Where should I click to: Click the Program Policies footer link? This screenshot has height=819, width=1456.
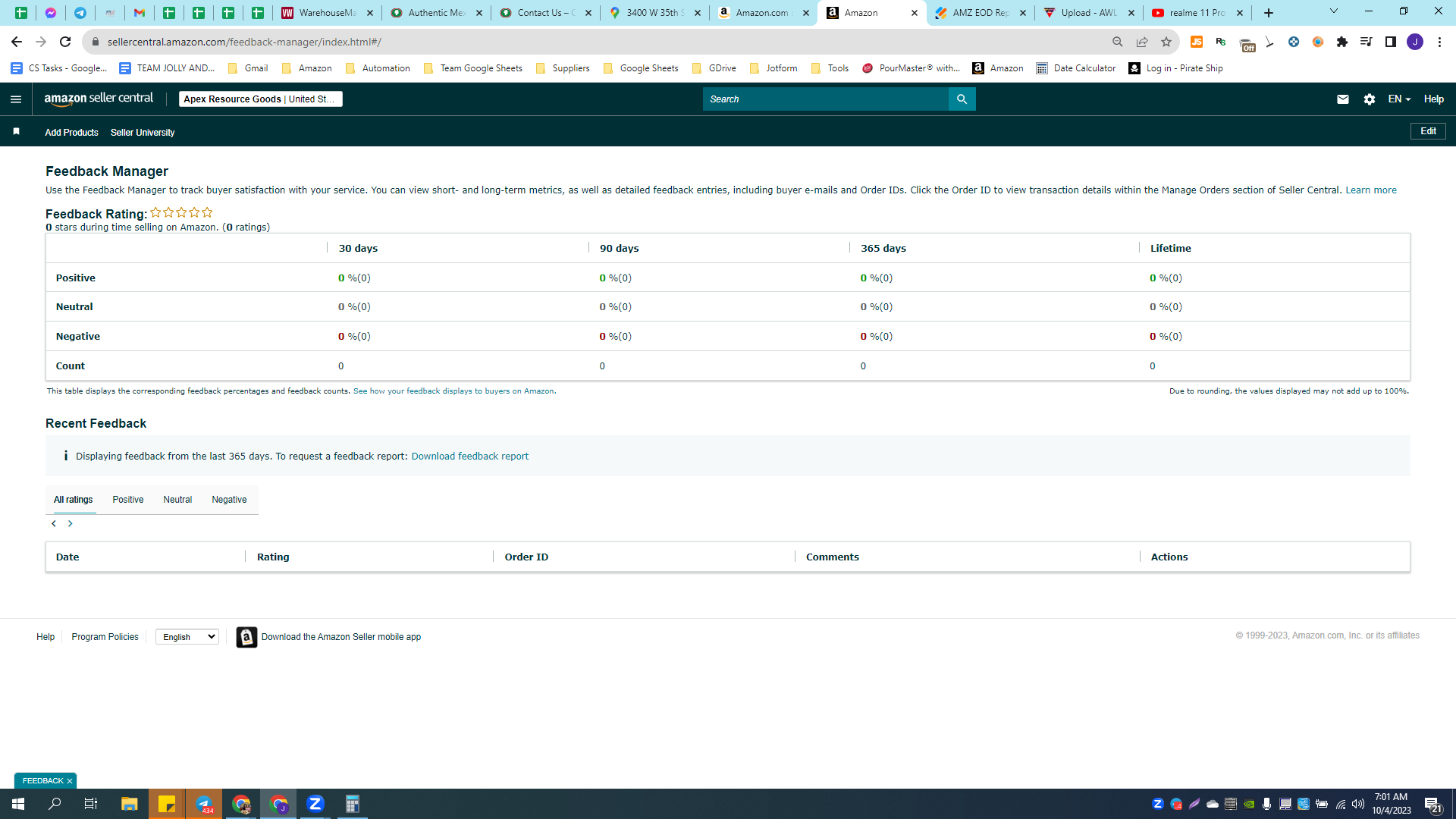pyautogui.click(x=105, y=637)
